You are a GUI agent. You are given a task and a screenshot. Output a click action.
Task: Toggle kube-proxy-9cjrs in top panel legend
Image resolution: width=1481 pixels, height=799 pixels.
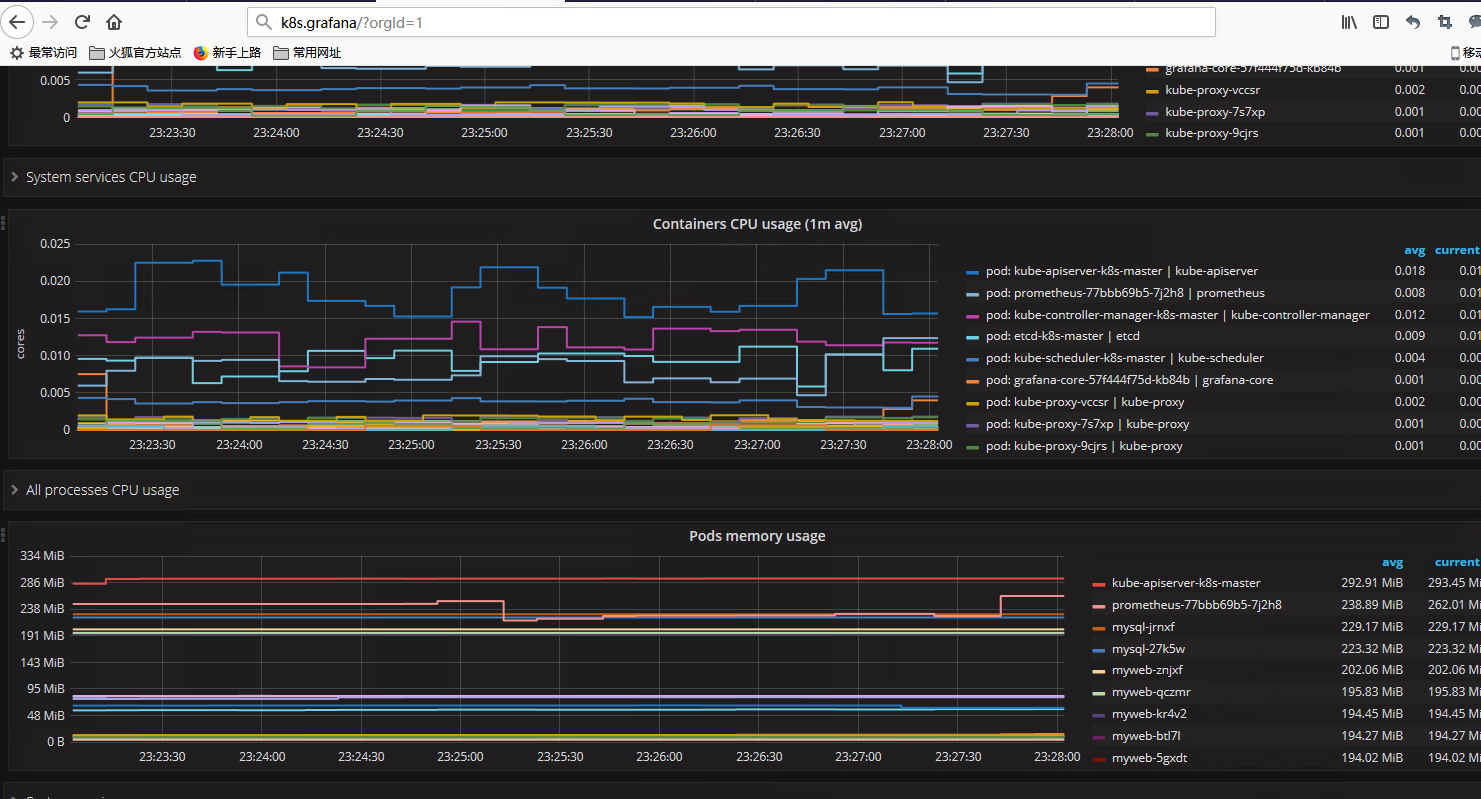(1211, 133)
